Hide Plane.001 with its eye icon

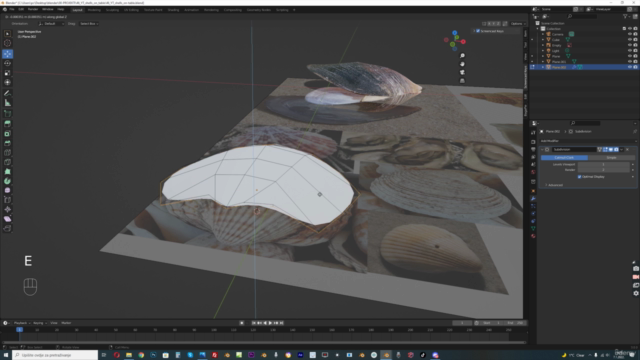pyautogui.click(x=629, y=62)
